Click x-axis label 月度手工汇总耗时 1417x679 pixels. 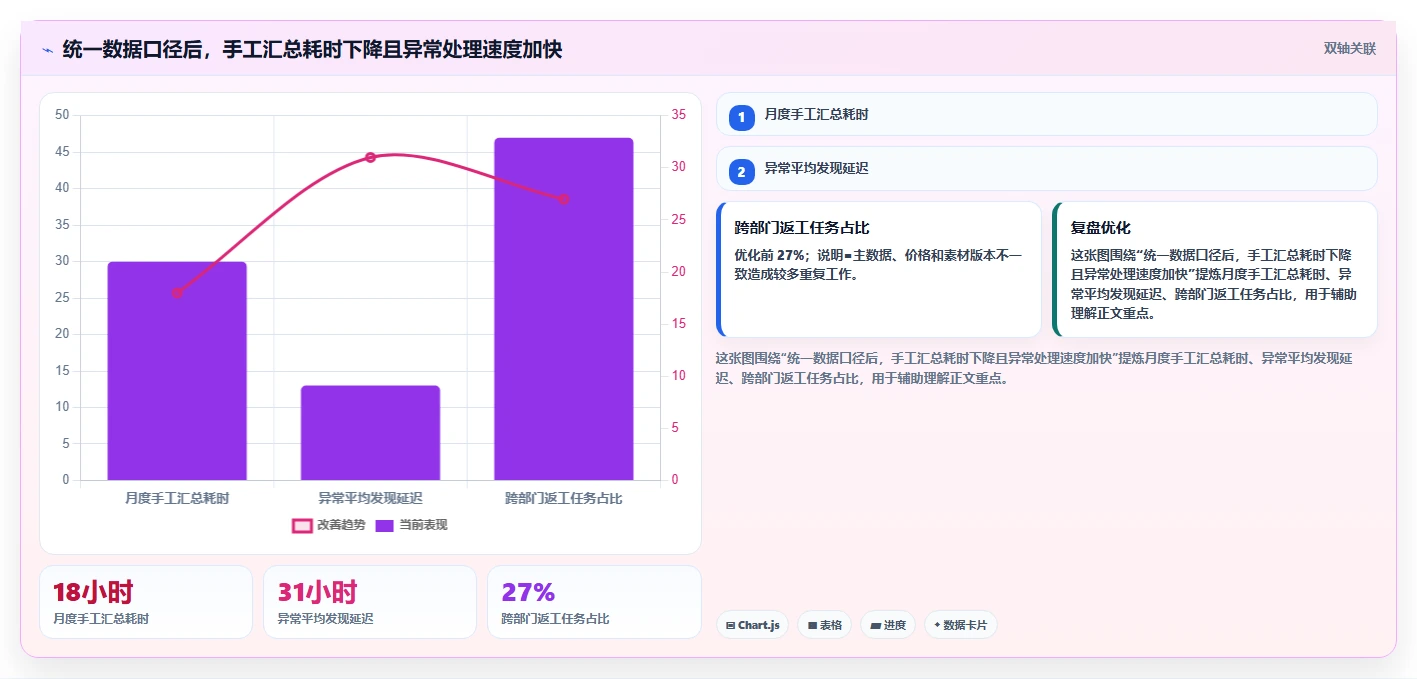tap(177, 497)
